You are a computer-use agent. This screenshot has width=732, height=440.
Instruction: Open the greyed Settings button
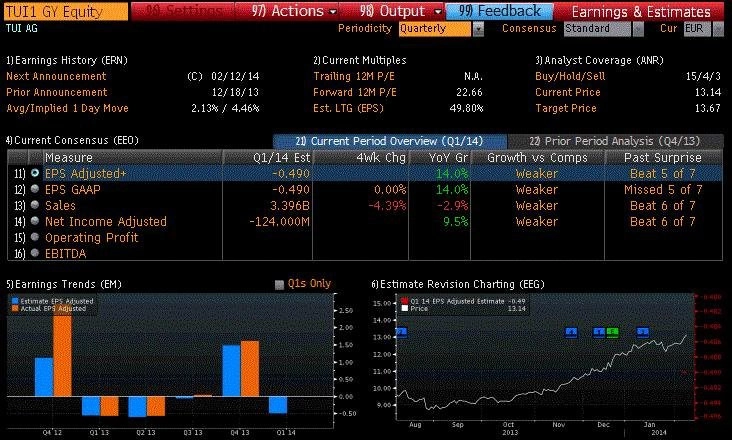point(183,11)
